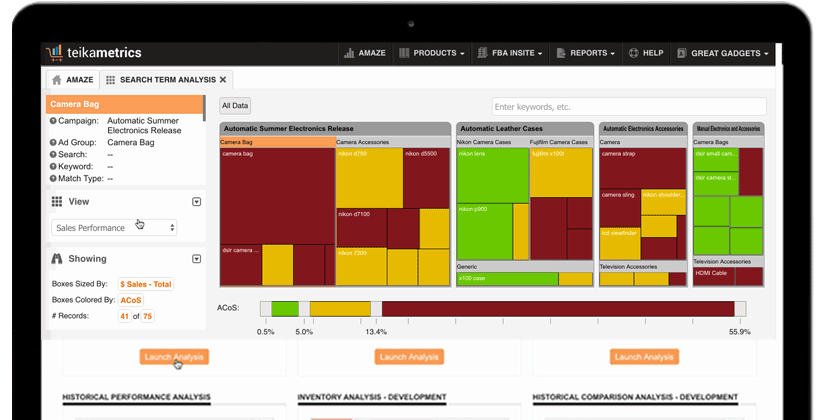Viewport: 818px width, 420px height.
Task: Click the All Data button
Action: point(236,106)
